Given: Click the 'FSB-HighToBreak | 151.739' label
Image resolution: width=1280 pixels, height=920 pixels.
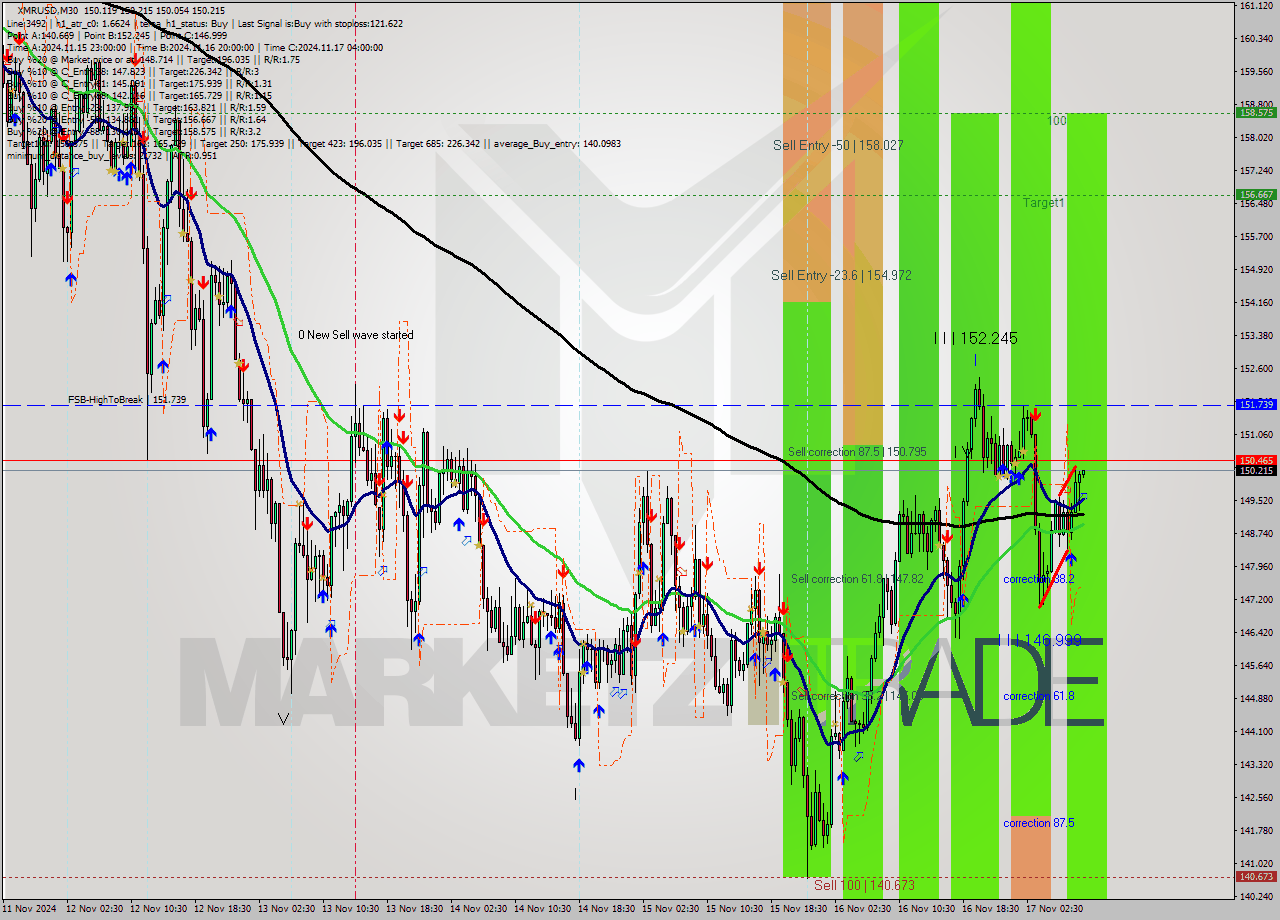Looking at the screenshot, I should (x=127, y=400).
